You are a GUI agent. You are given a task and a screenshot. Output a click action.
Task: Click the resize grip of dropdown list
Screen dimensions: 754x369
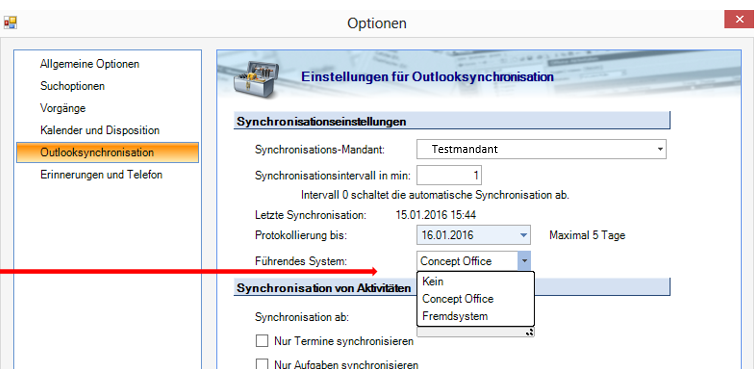pos(530,331)
